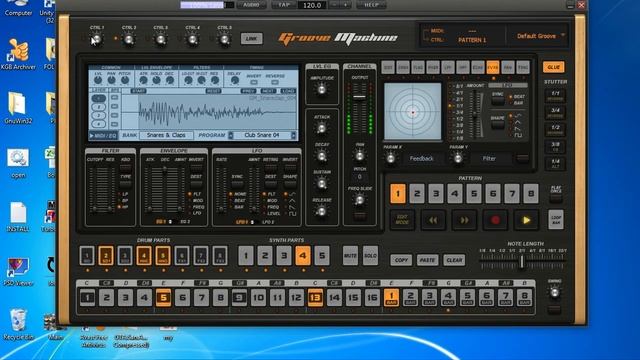This screenshot has width=640, height=360.
Task: Click the effect Amount slider
Action: click(x=475, y=113)
